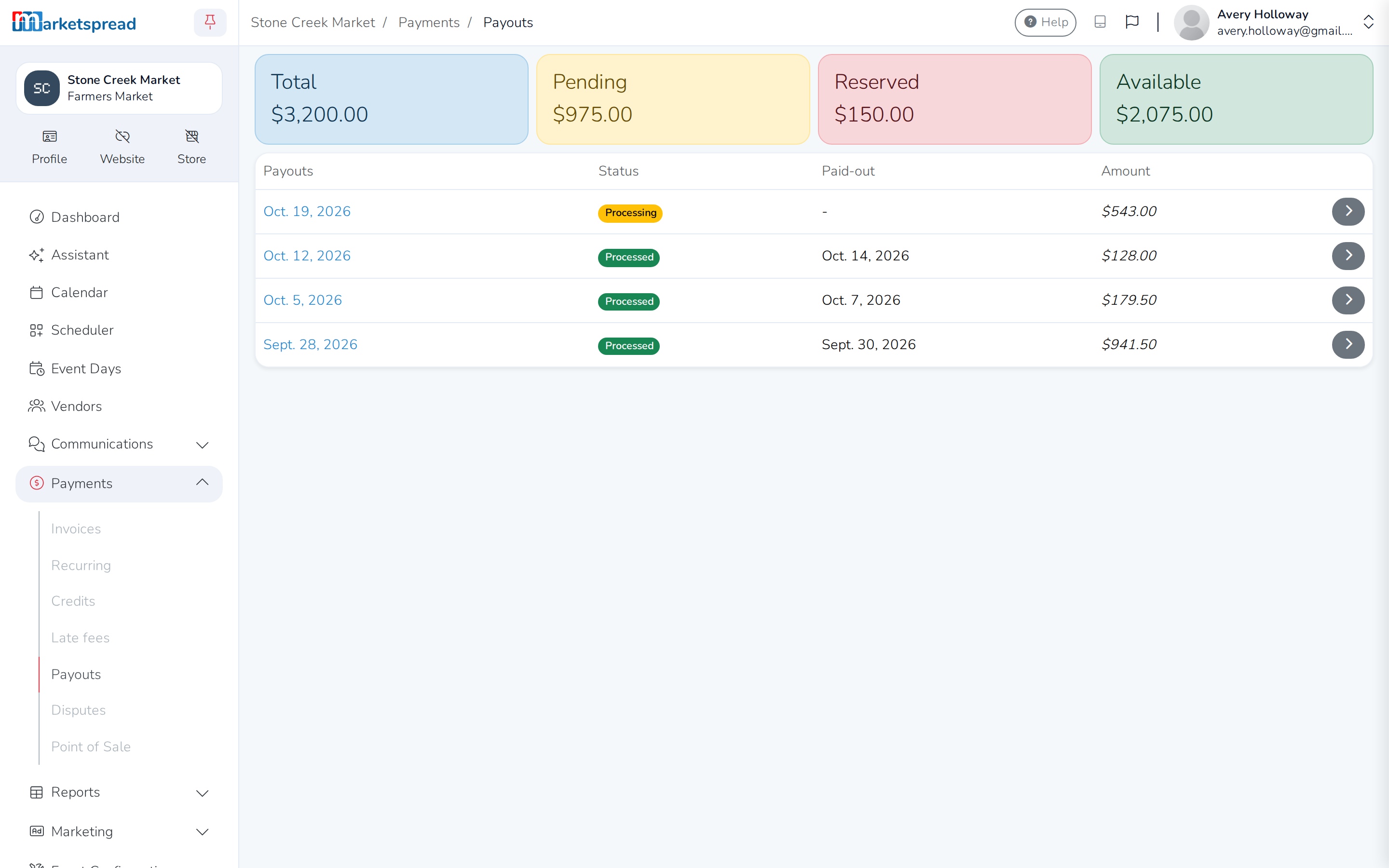Click the Marketspread logo
1389x868 pixels.
point(74,22)
